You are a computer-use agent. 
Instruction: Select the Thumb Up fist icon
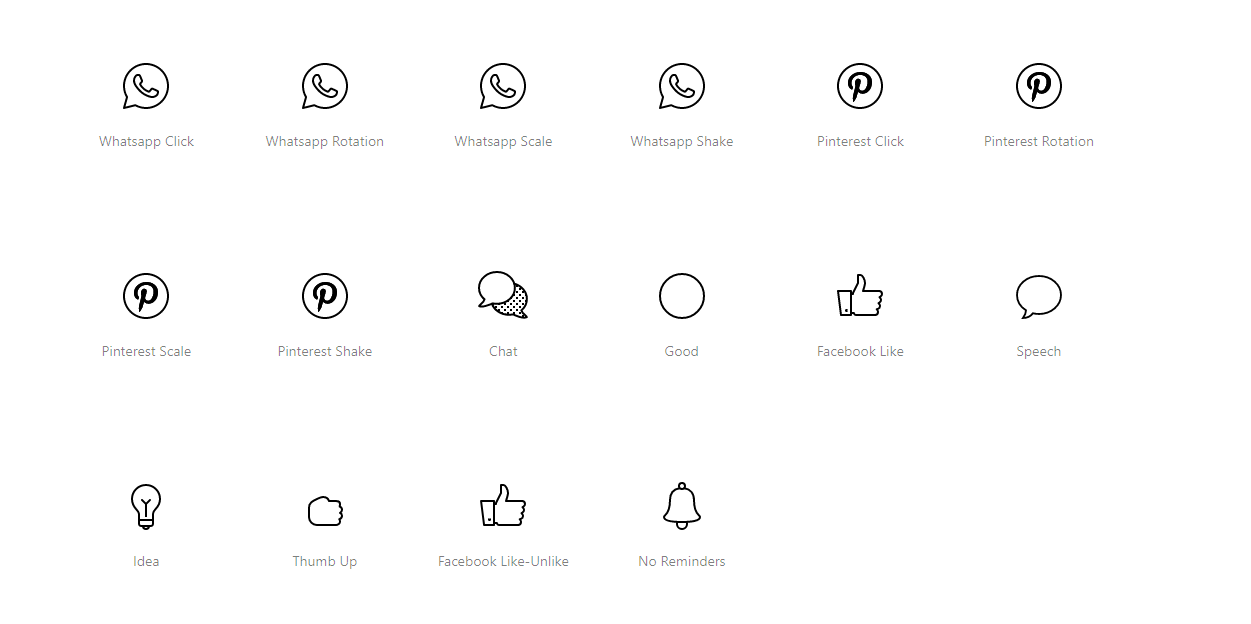click(325, 511)
